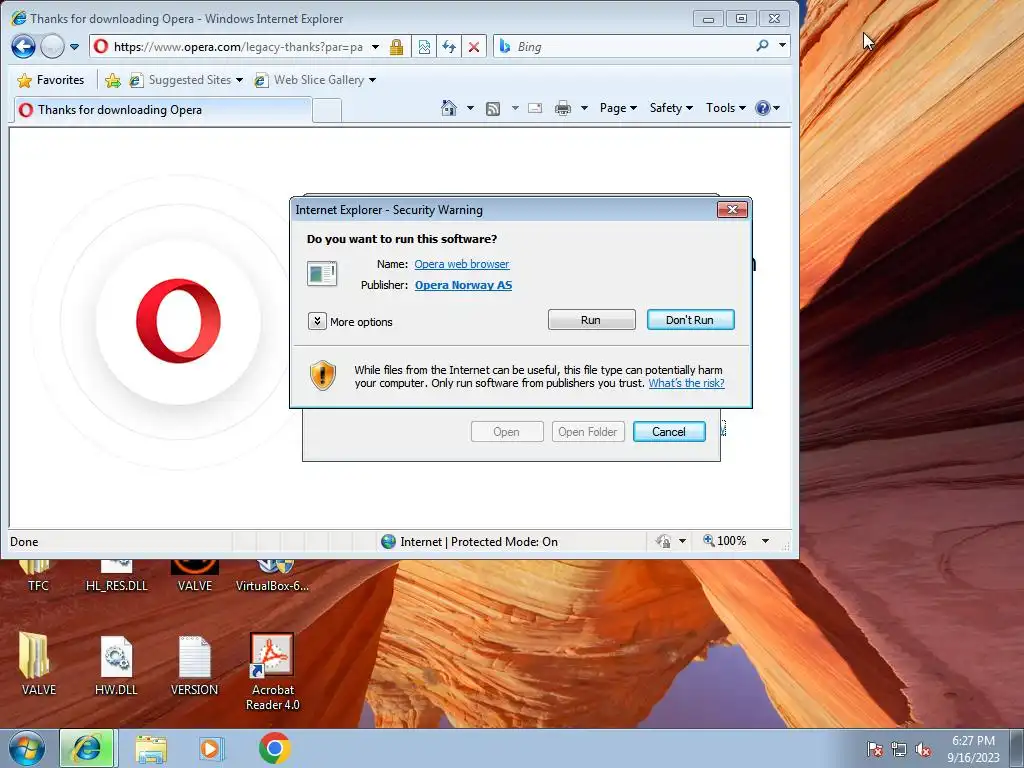Select the Thanks for downloading Opera tab

coord(162,110)
